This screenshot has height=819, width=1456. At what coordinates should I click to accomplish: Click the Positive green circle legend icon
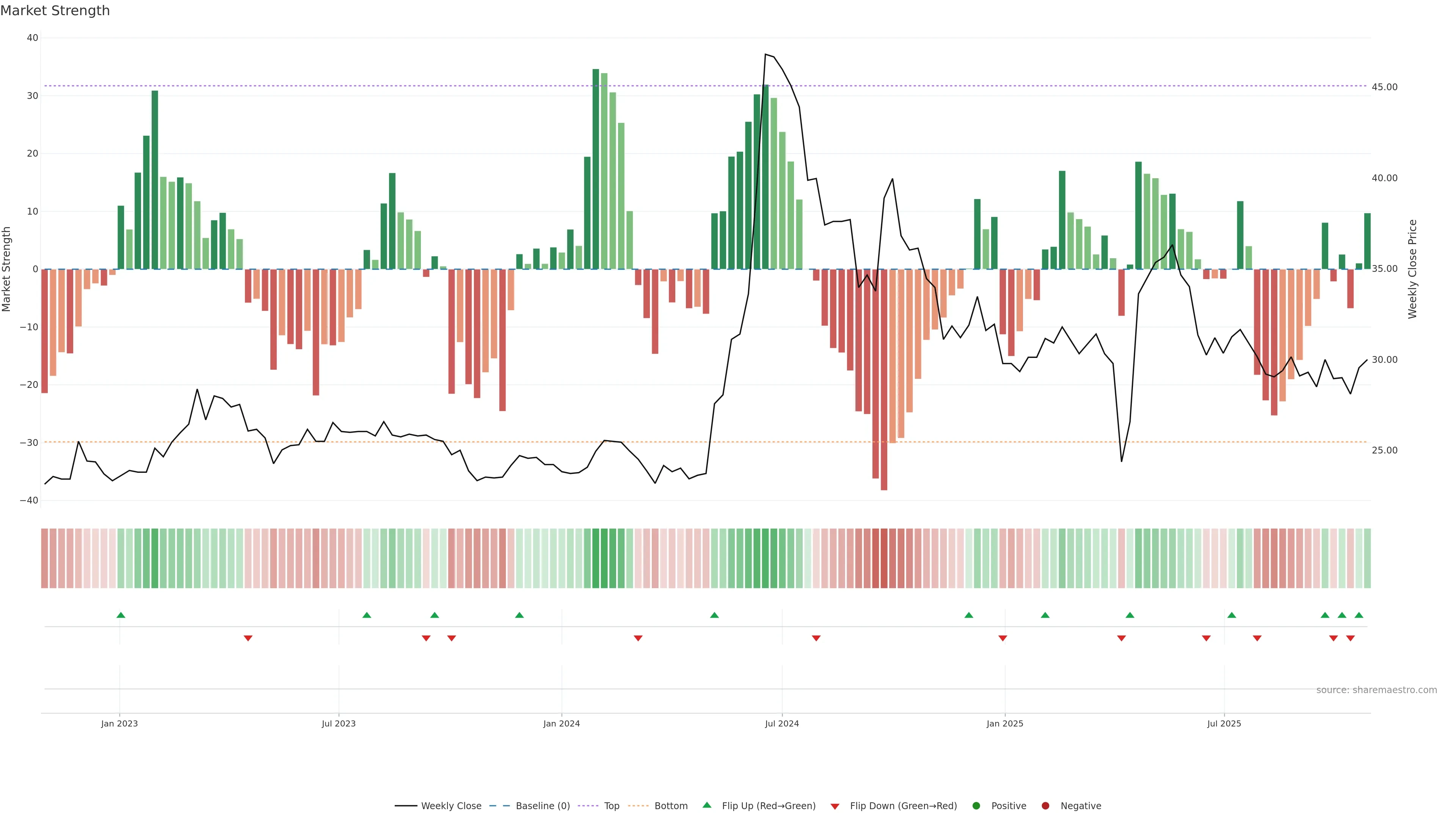coord(976,805)
